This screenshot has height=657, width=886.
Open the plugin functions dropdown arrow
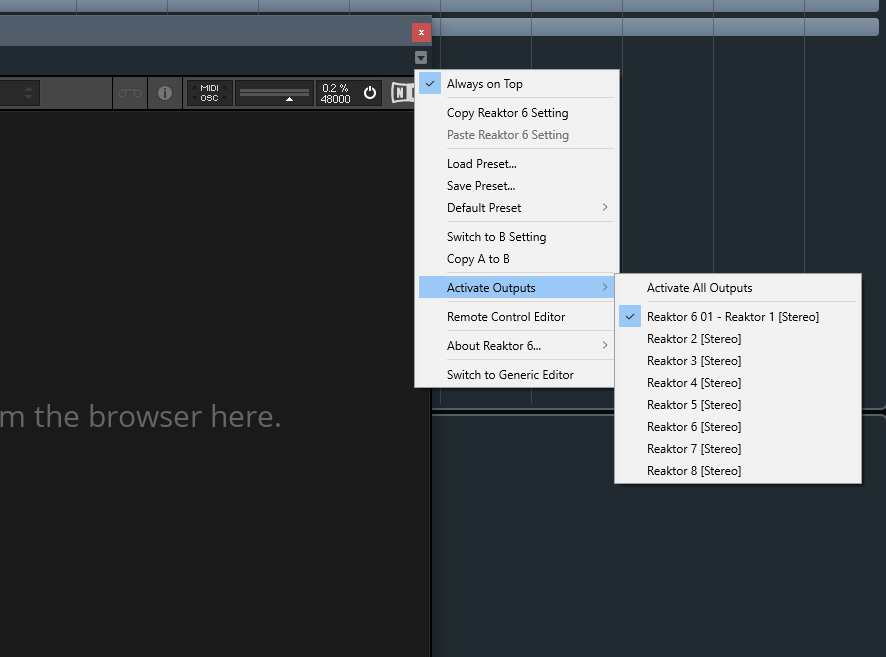pyautogui.click(x=421, y=58)
